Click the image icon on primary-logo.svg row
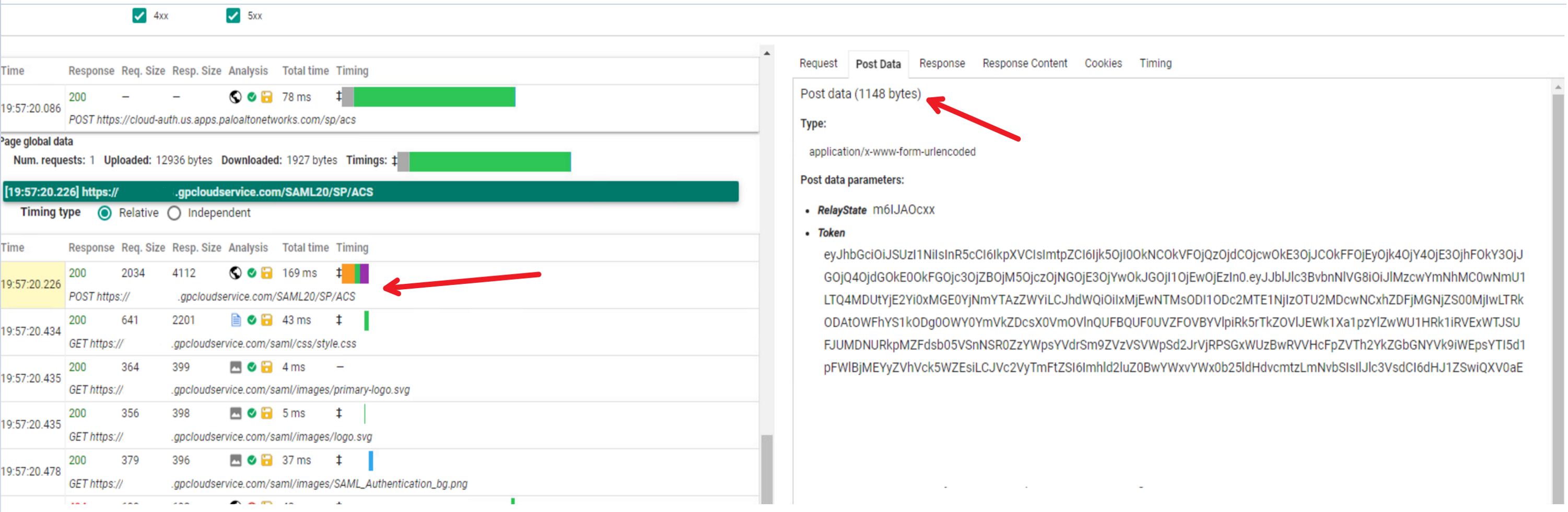Viewport: 1568px width, 512px height. (236, 367)
